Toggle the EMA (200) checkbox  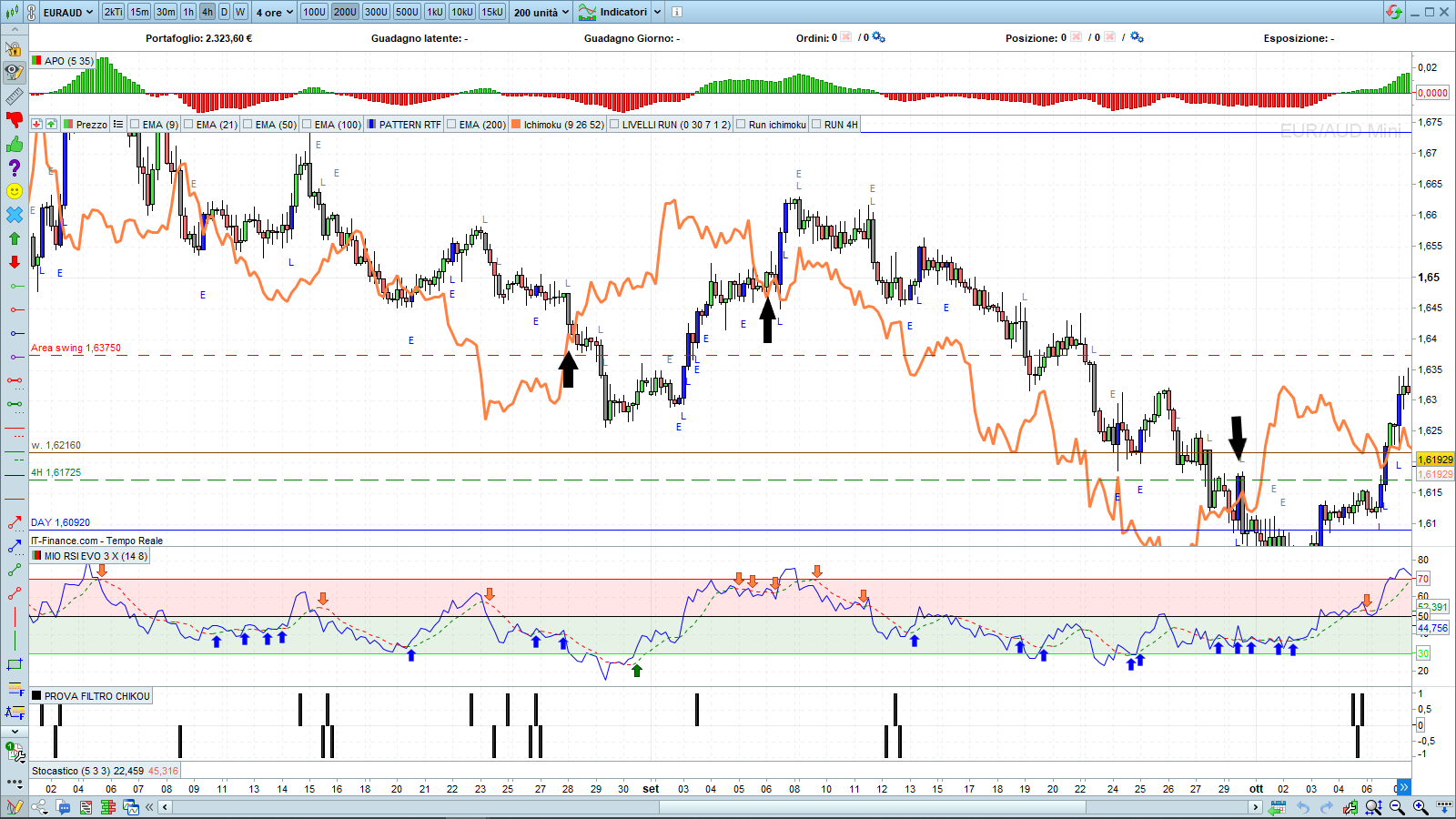click(x=451, y=125)
